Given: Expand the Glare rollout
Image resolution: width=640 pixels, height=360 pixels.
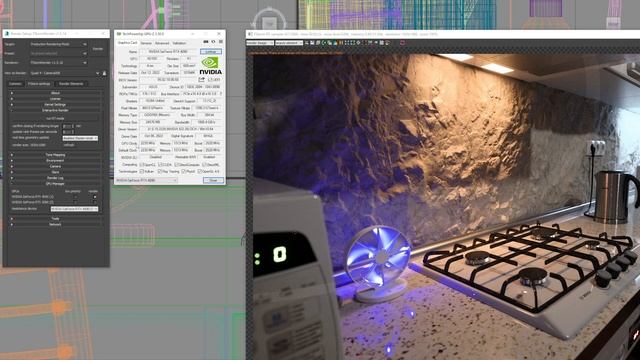Looking at the screenshot, I should 56,172.
